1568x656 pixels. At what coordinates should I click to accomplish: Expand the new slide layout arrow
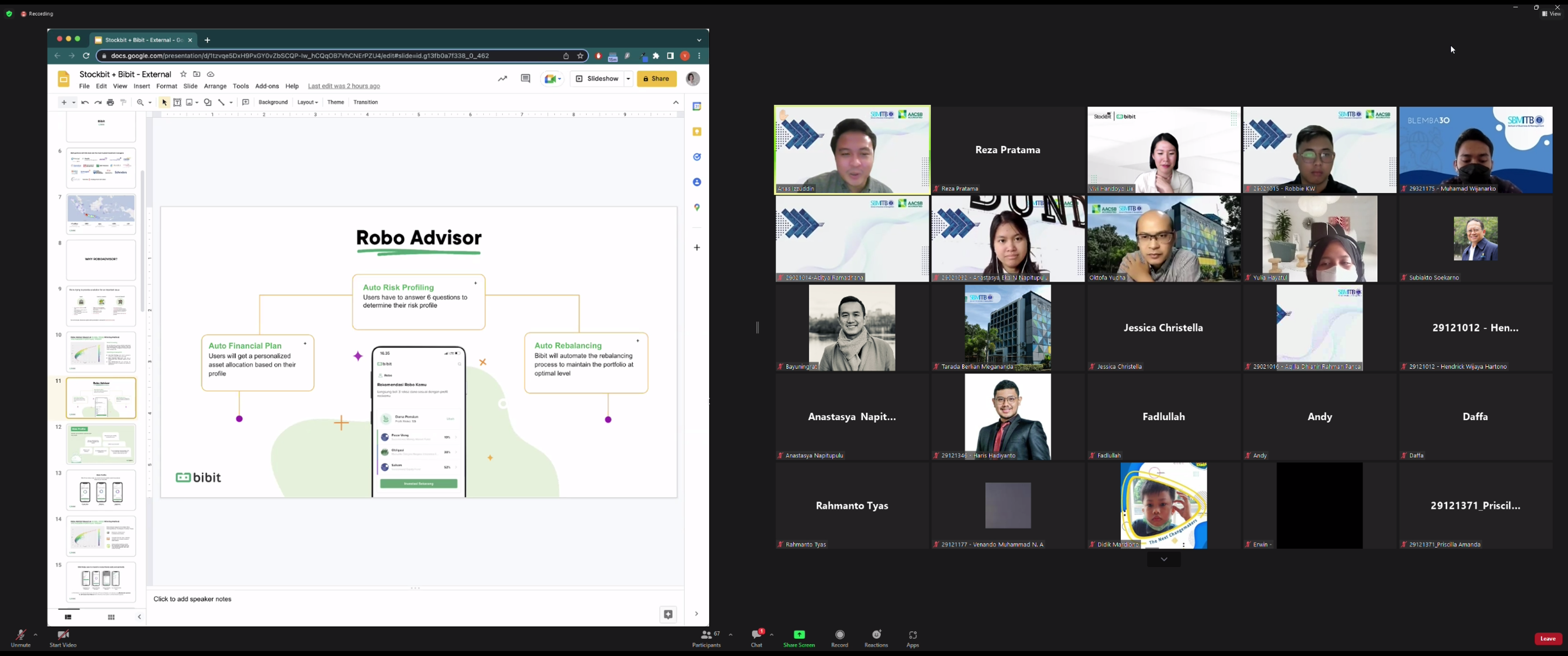pyautogui.click(x=74, y=102)
